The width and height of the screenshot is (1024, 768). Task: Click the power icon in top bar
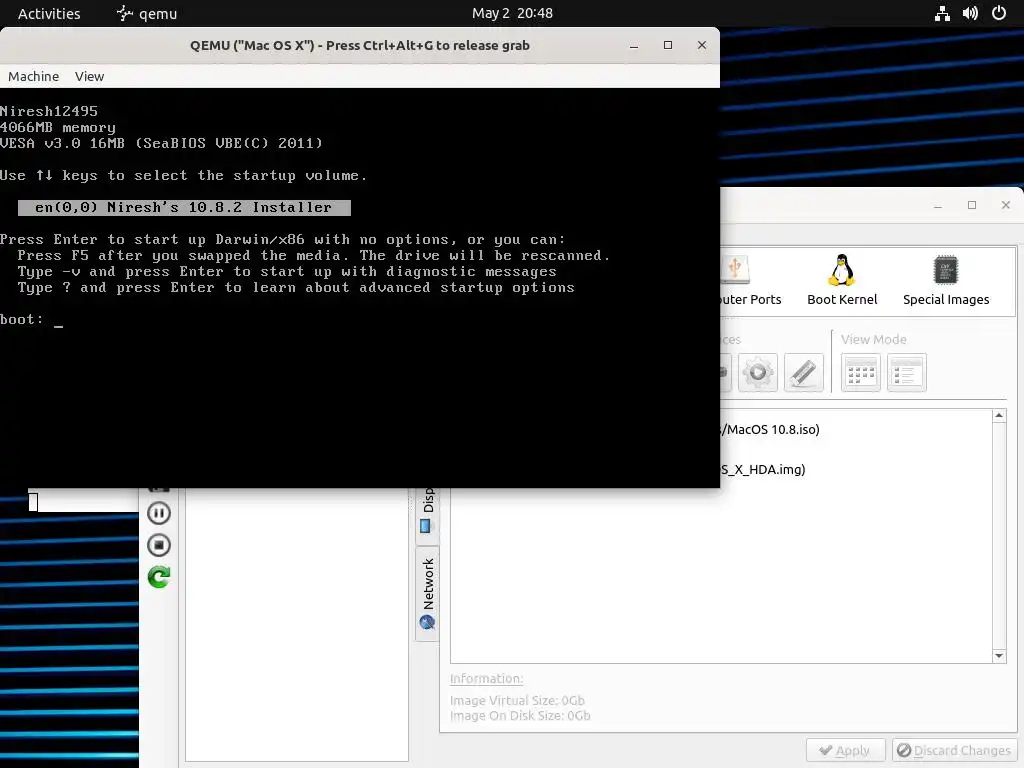[x=999, y=13]
